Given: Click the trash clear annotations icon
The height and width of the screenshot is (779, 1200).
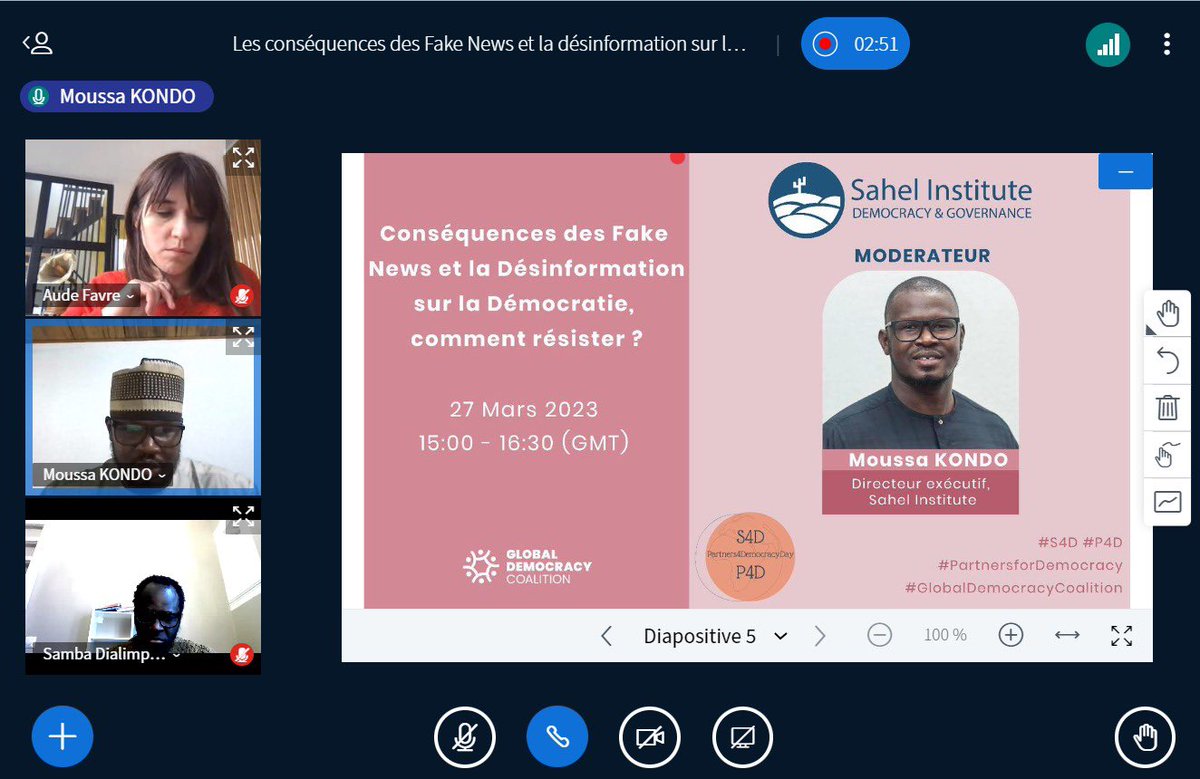Looking at the screenshot, I should click(x=1167, y=408).
